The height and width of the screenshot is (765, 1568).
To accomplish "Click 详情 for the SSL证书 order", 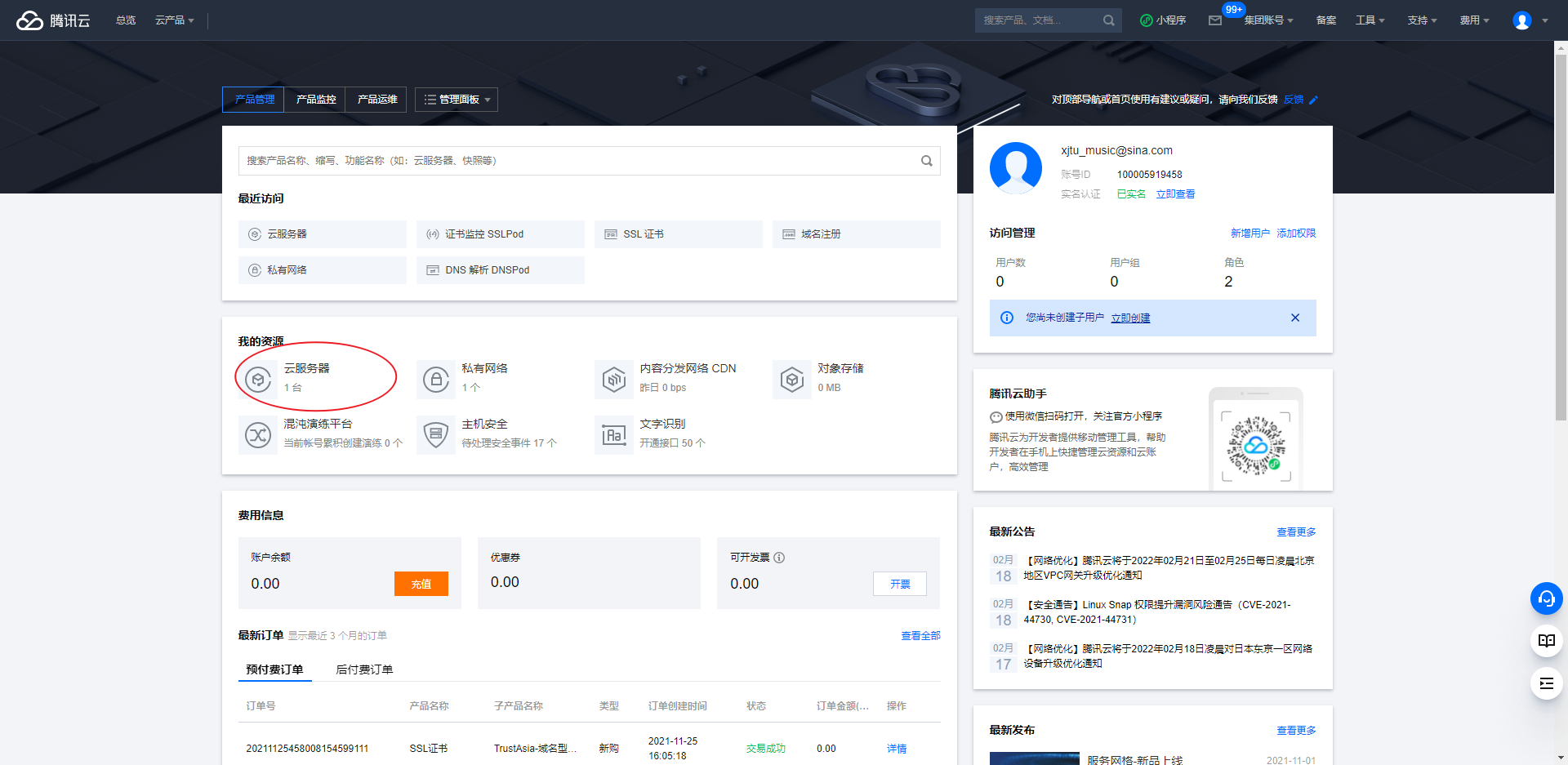I will pos(897,749).
